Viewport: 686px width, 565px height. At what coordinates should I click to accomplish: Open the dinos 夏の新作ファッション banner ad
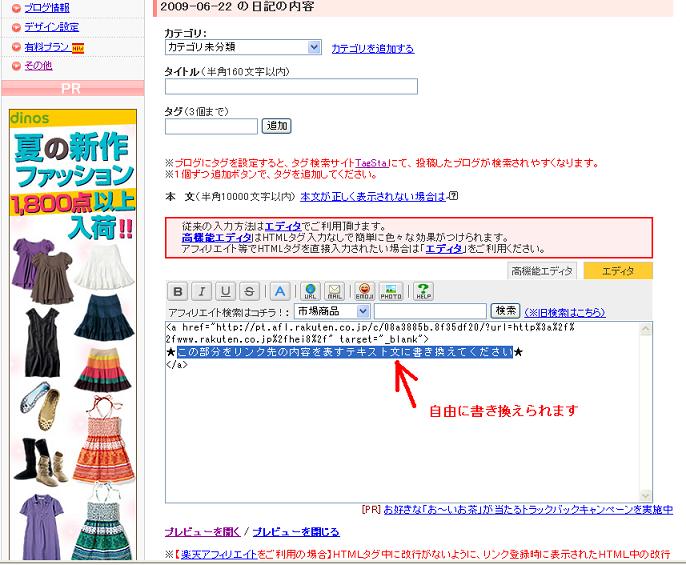tap(73, 335)
